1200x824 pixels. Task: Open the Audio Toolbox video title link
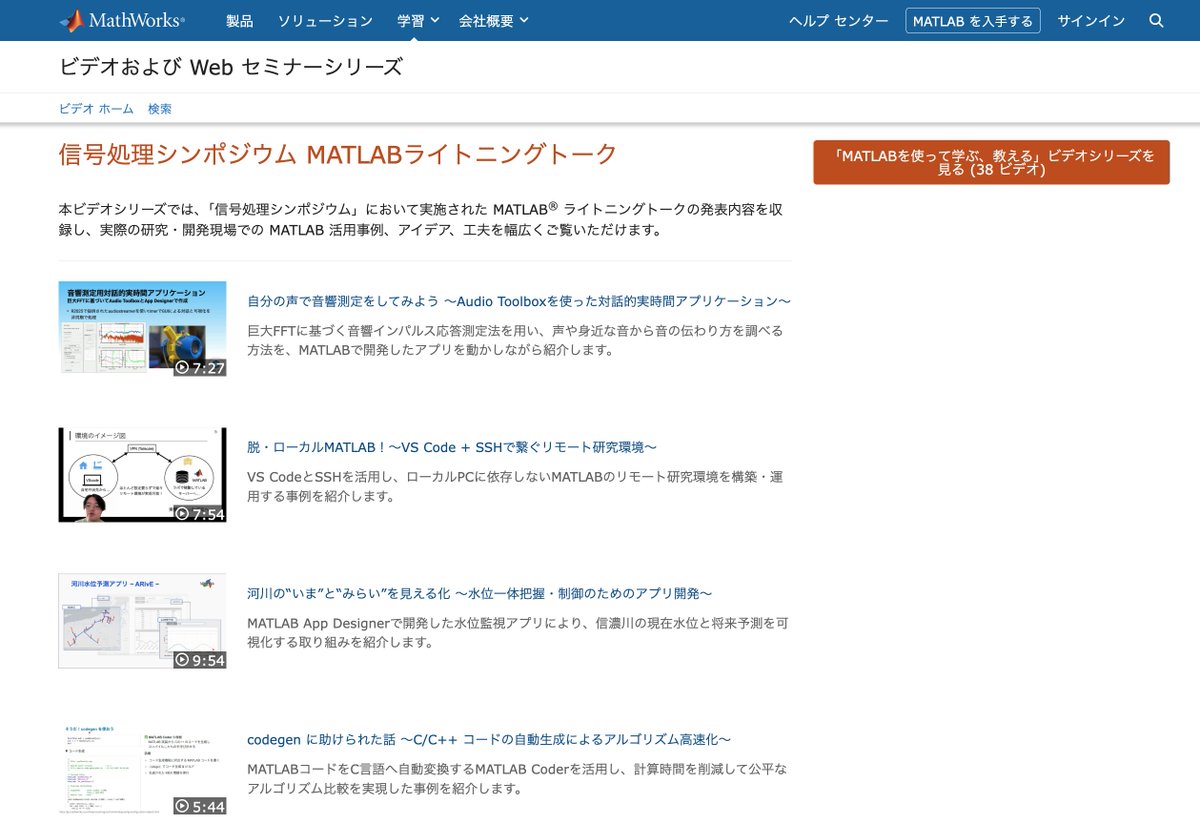pos(519,301)
